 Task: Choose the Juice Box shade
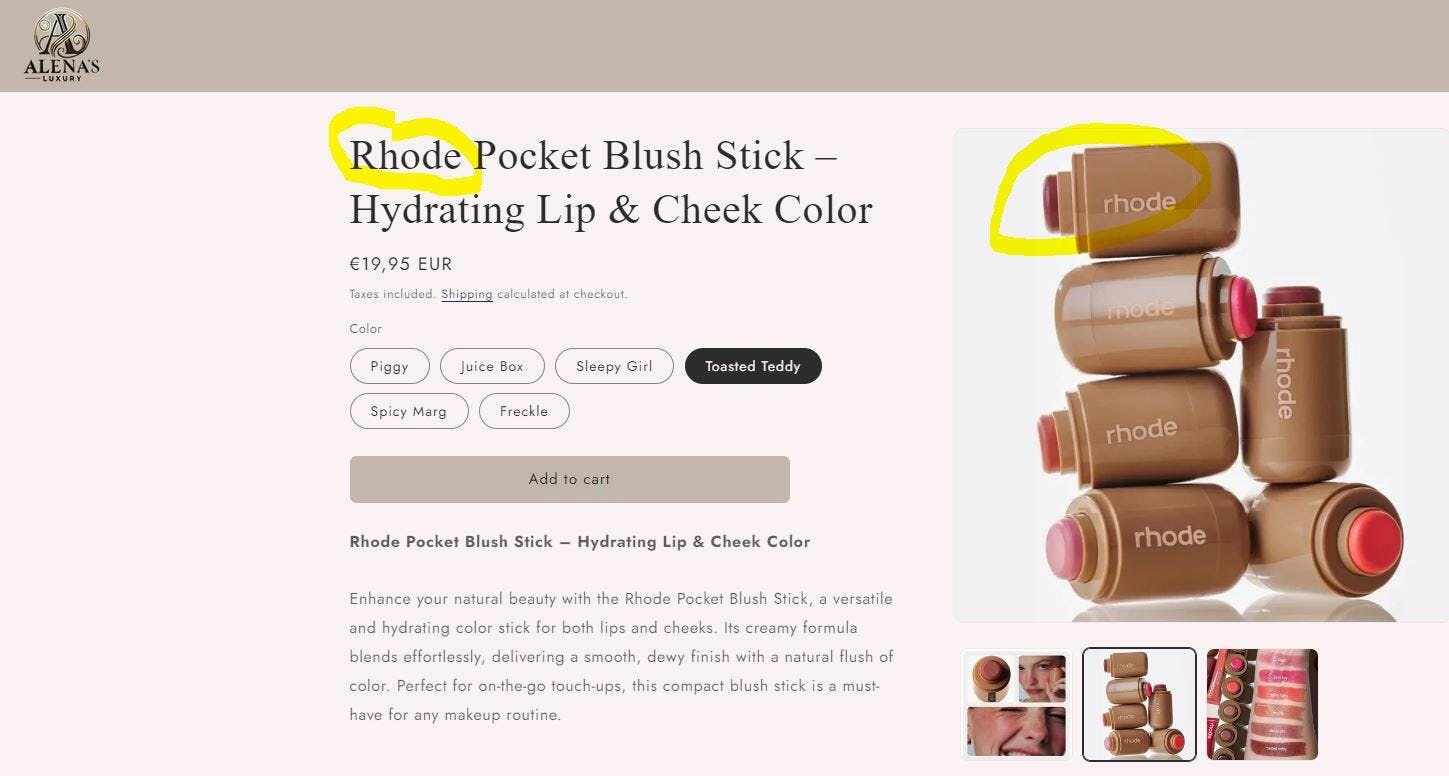click(x=492, y=366)
